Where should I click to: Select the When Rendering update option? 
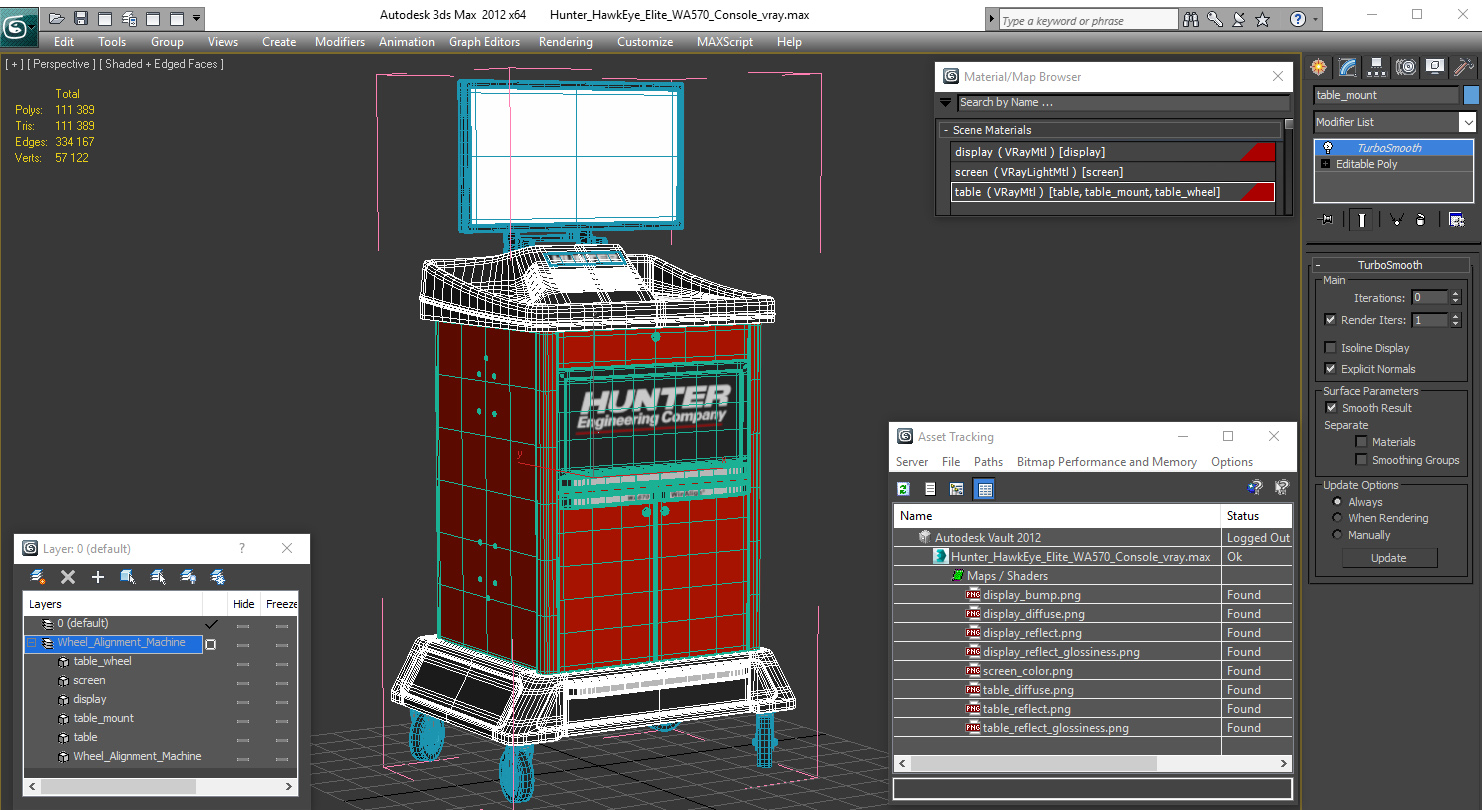click(x=1337, y=518)
